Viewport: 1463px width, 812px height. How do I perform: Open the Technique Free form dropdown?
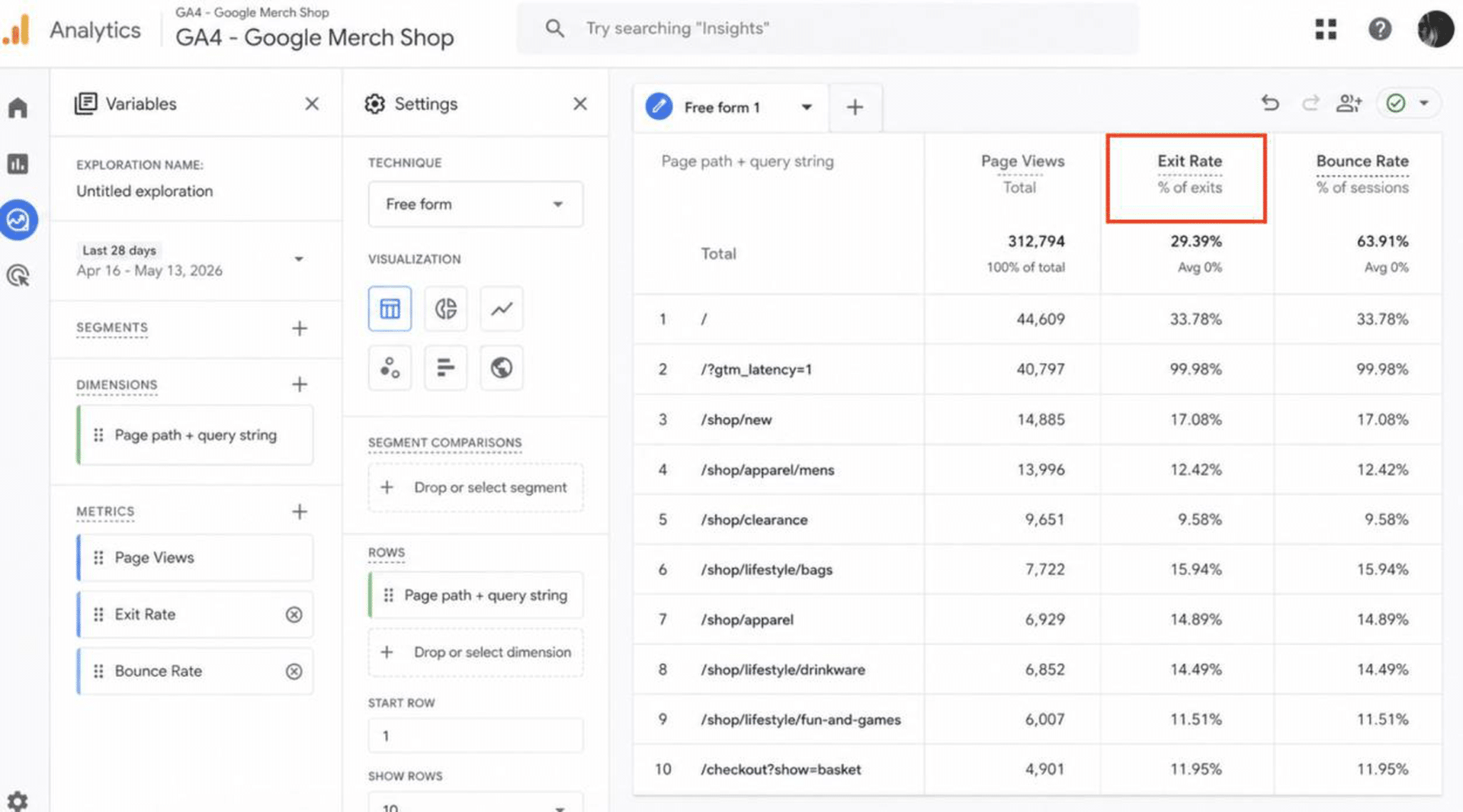475,204
